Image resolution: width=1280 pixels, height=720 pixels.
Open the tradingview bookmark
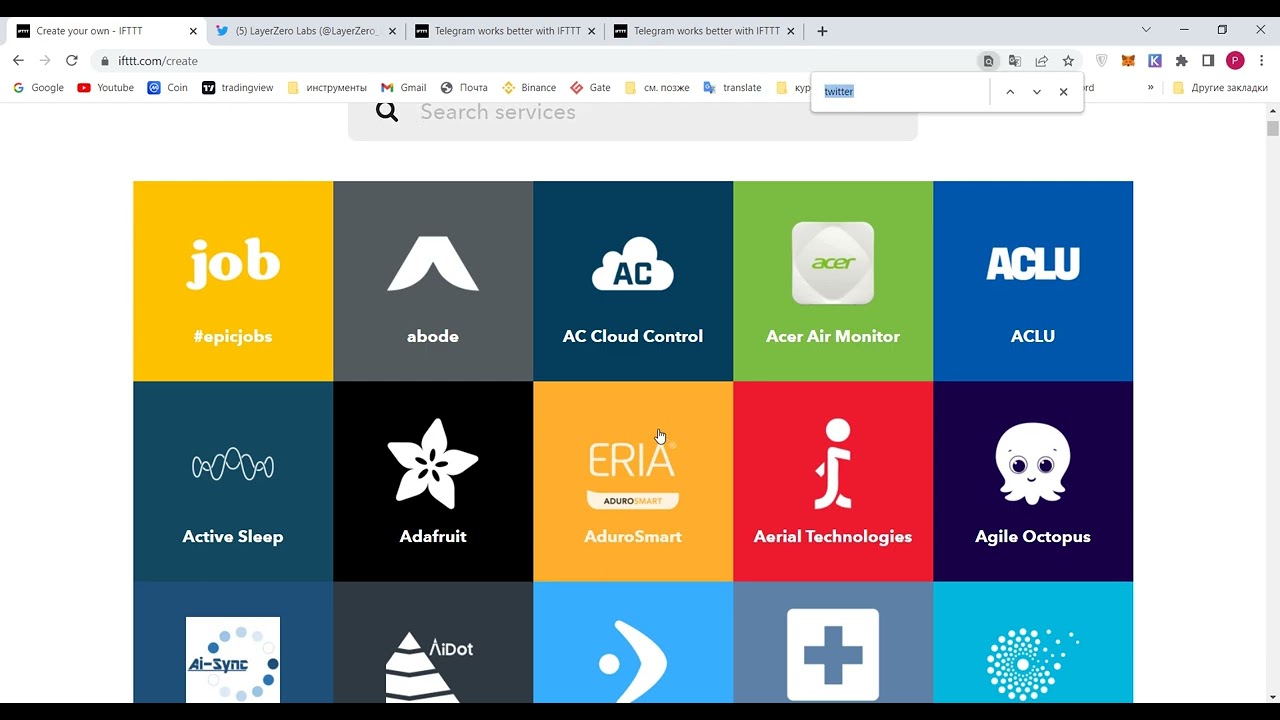[237, 88]
